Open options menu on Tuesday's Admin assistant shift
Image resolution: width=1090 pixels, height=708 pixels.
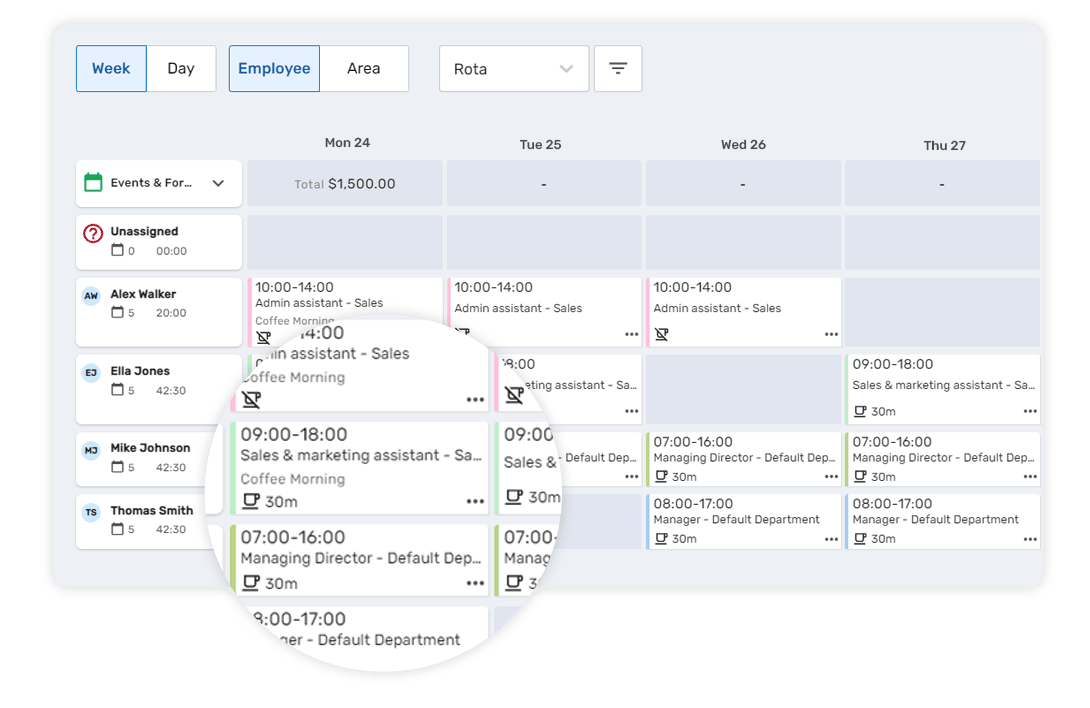[x=631, y=333]
